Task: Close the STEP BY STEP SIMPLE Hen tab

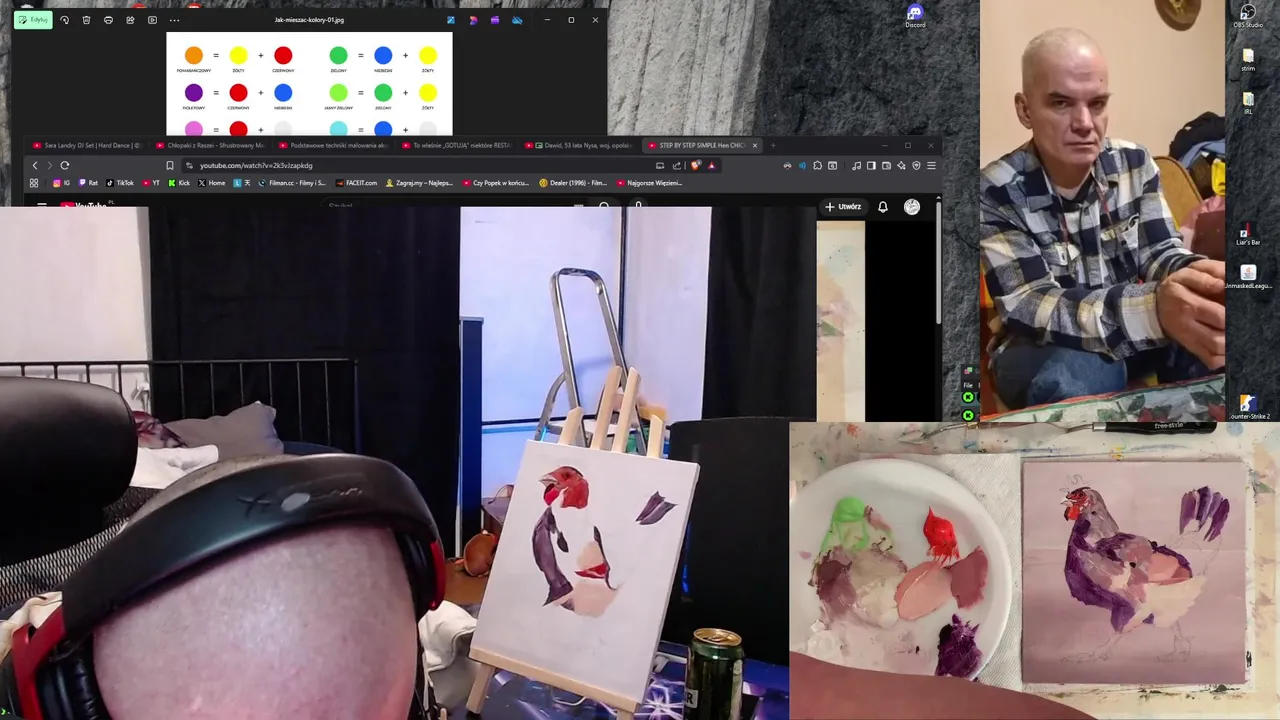Action: click(755, 146)
